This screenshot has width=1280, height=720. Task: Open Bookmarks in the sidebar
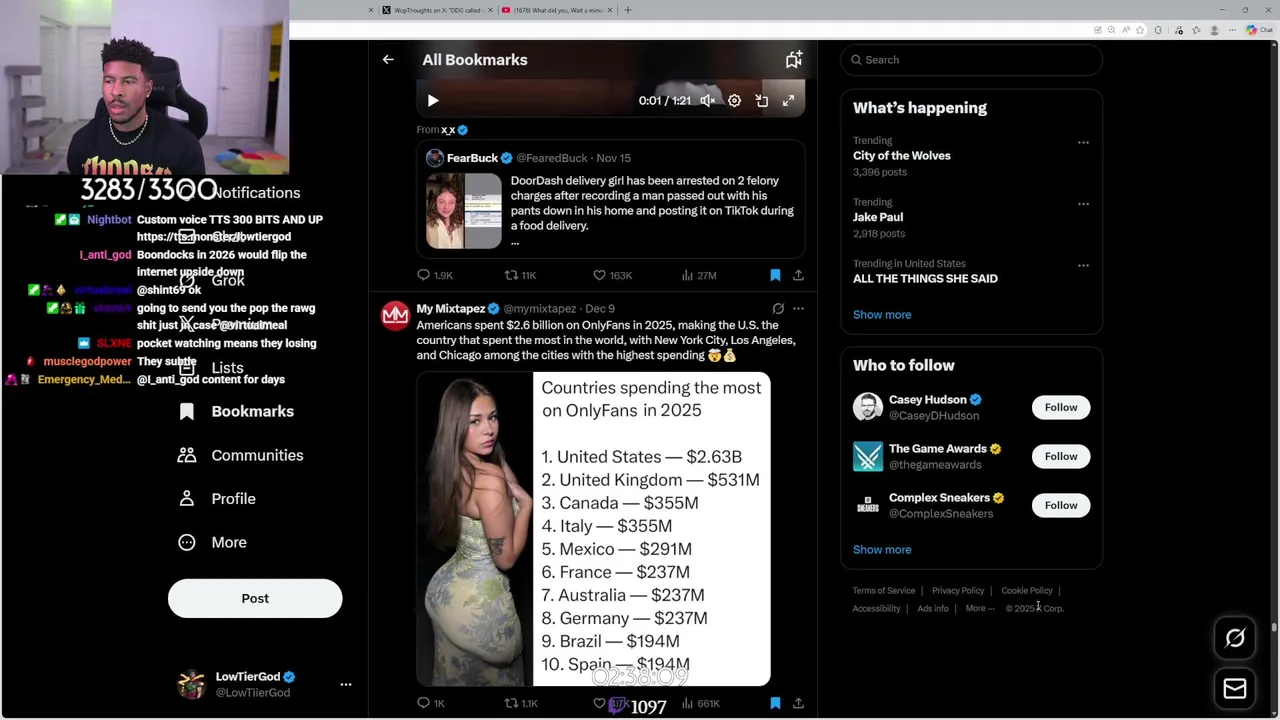tap(236, 412)
